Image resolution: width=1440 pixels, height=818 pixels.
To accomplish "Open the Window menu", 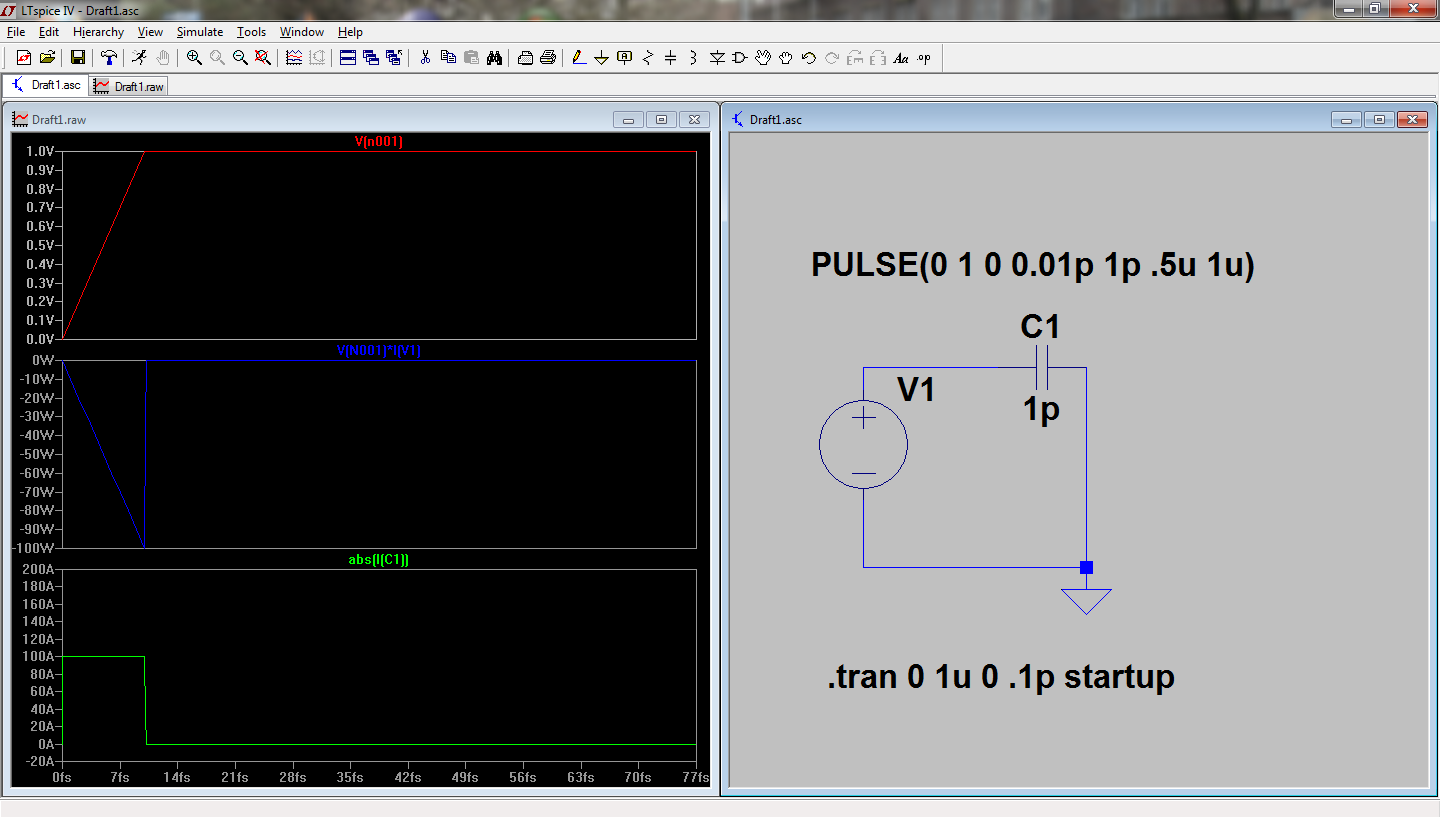I will click(x=302, y=32).
